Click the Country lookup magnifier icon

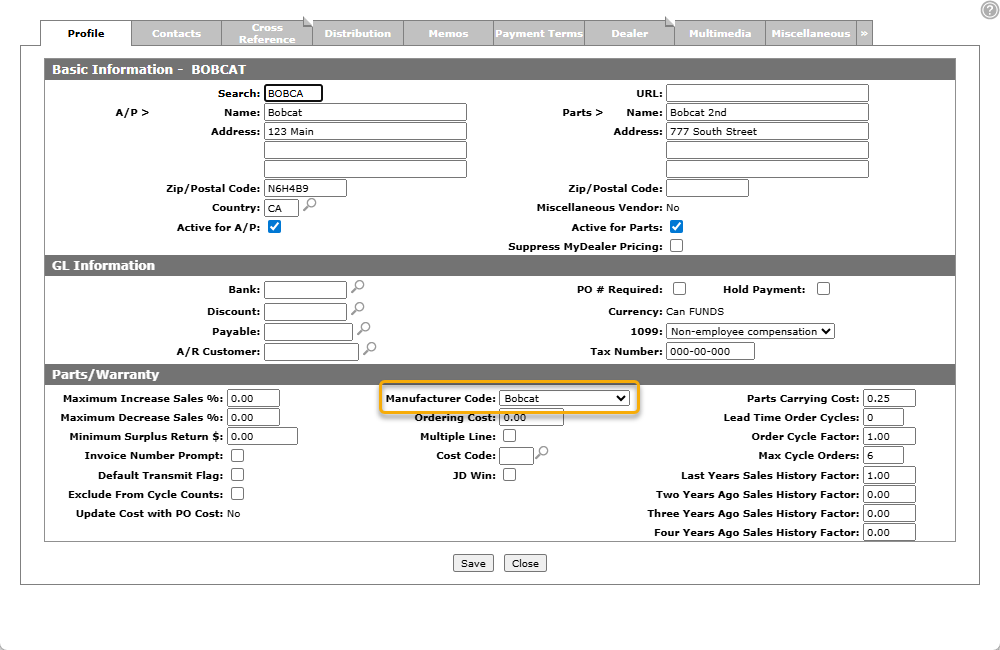pos(310,206)
